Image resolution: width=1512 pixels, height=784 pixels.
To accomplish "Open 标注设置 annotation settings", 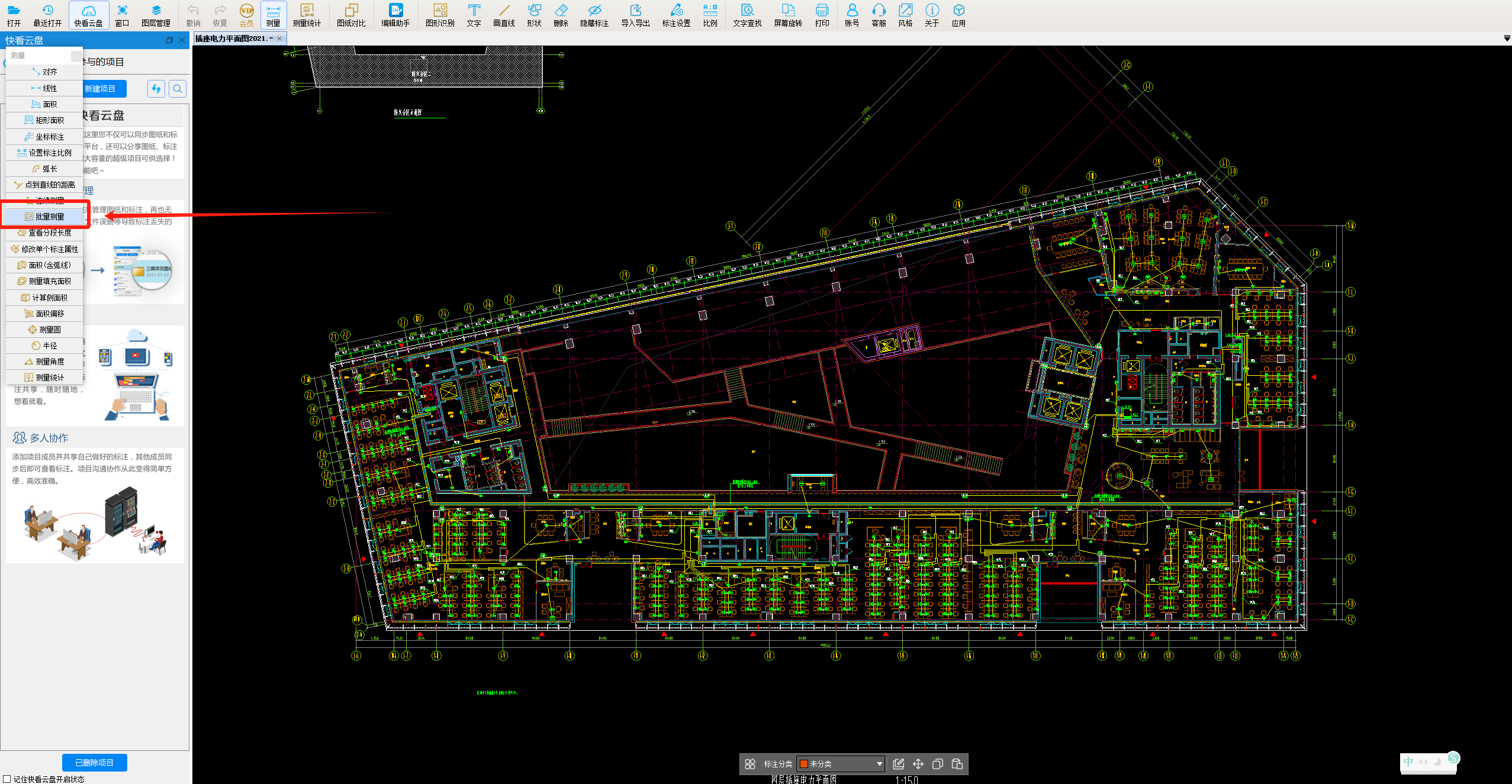I will 676,15.
